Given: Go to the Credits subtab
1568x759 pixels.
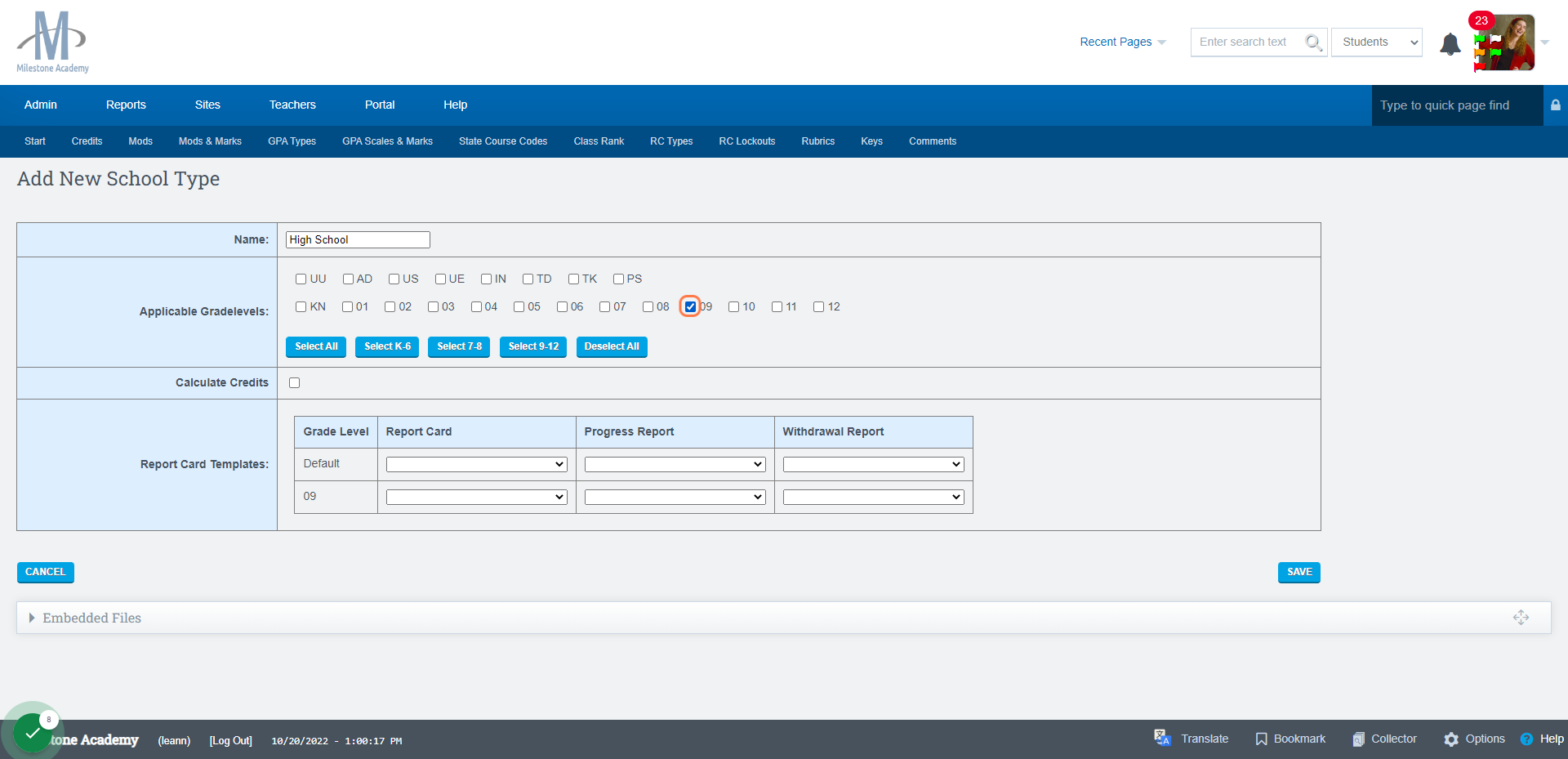Looking at the screenshot, I should (87, 141).
